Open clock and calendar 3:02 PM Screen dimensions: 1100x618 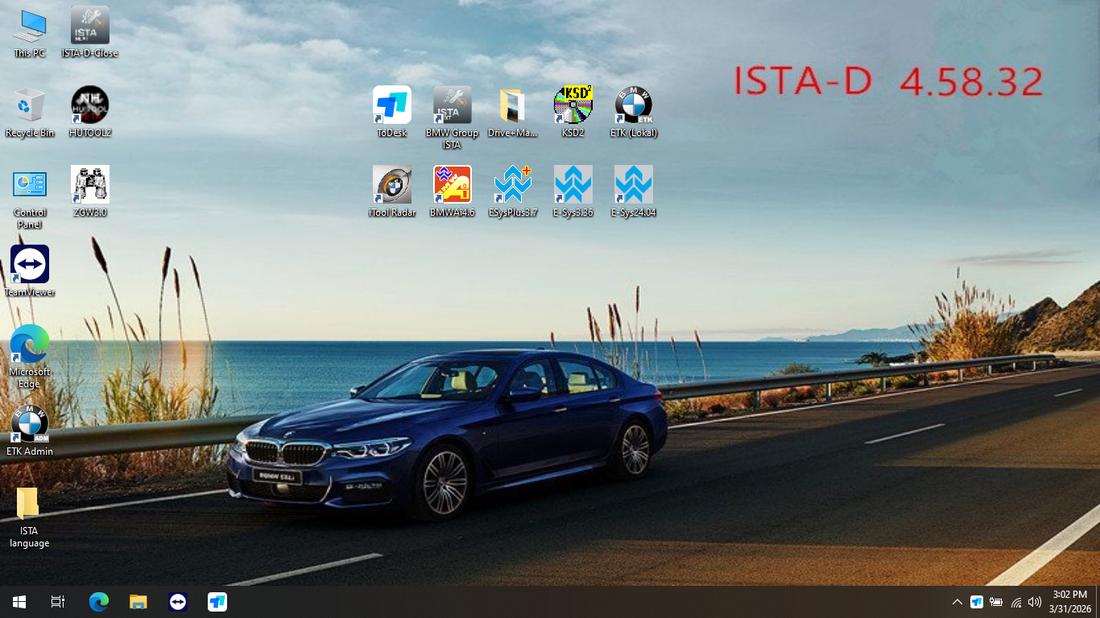[1070, 602]
